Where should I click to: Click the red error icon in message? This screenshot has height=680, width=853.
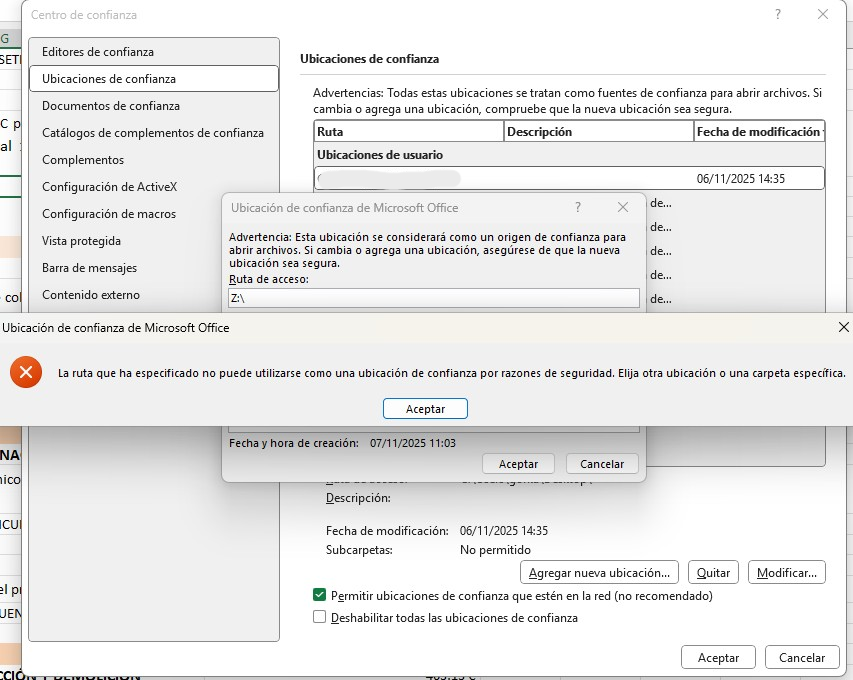pos(26,372)
